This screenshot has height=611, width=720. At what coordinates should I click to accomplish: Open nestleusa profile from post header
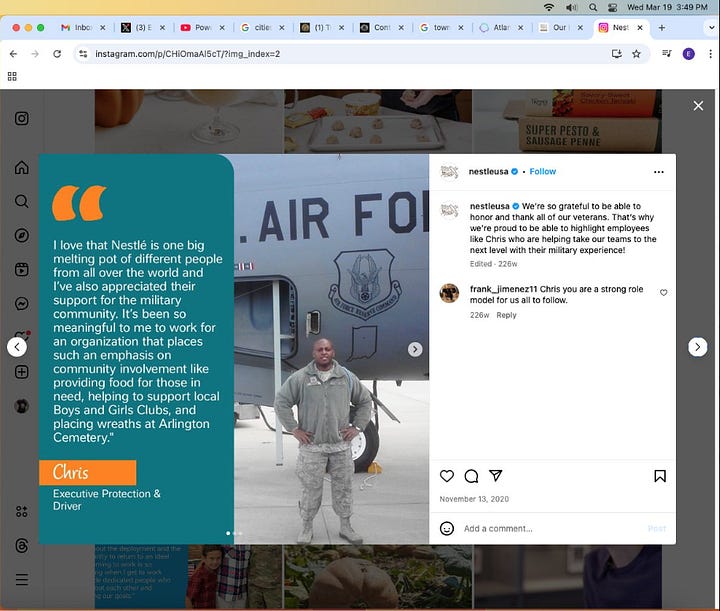[x=488, y=171]
